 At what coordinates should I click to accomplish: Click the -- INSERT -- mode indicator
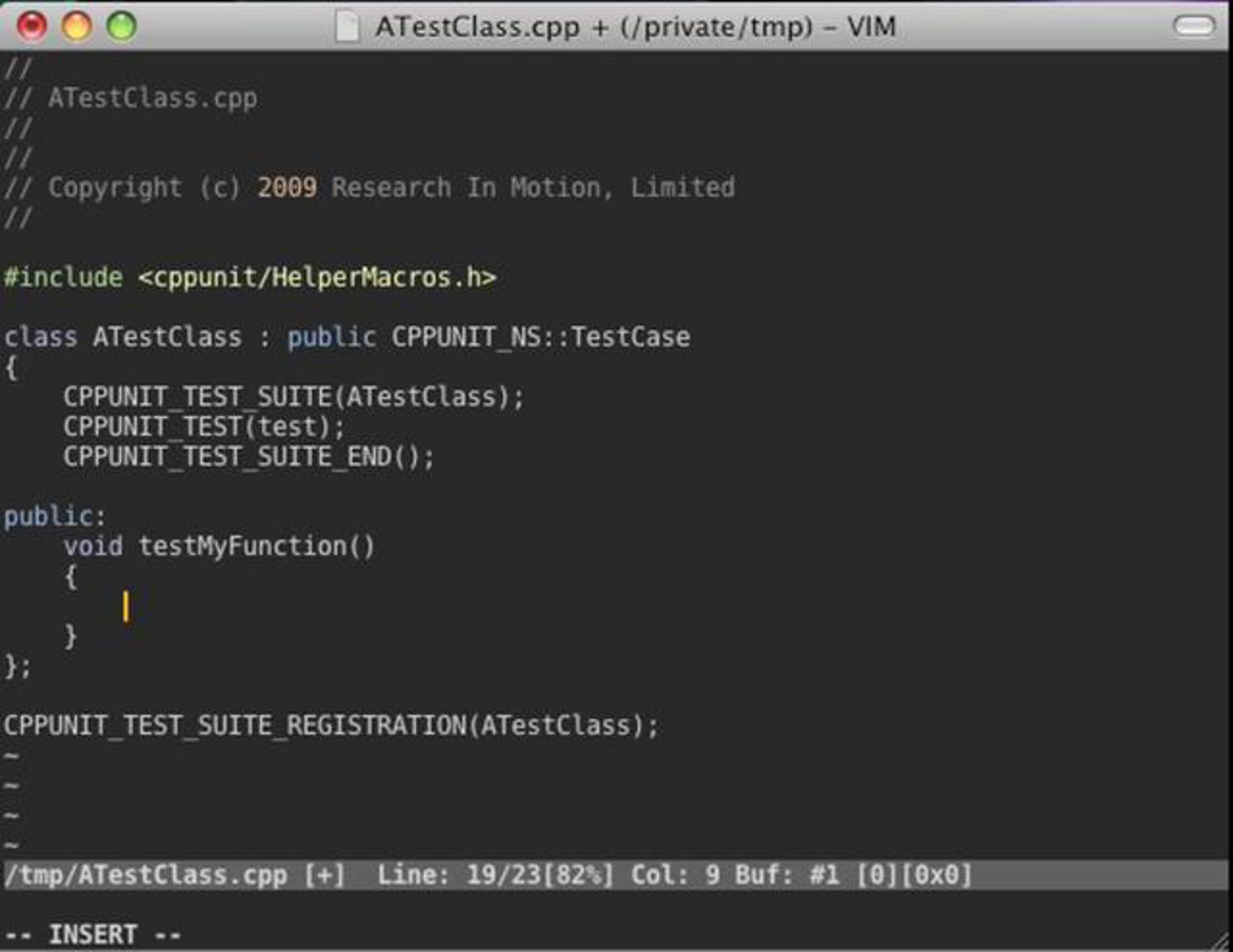92,935
